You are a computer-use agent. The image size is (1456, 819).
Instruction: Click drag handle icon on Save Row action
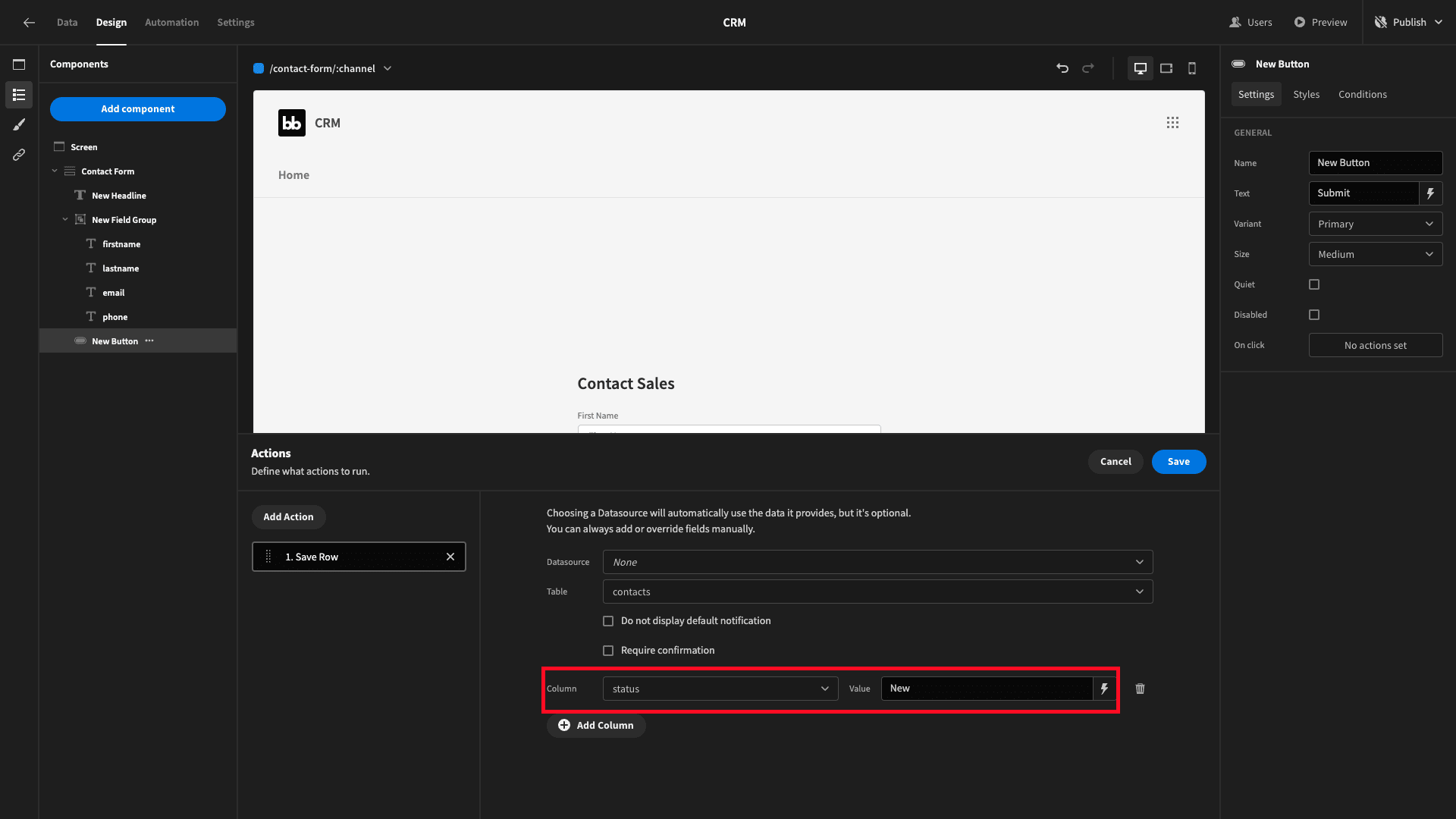click(268, 557)
